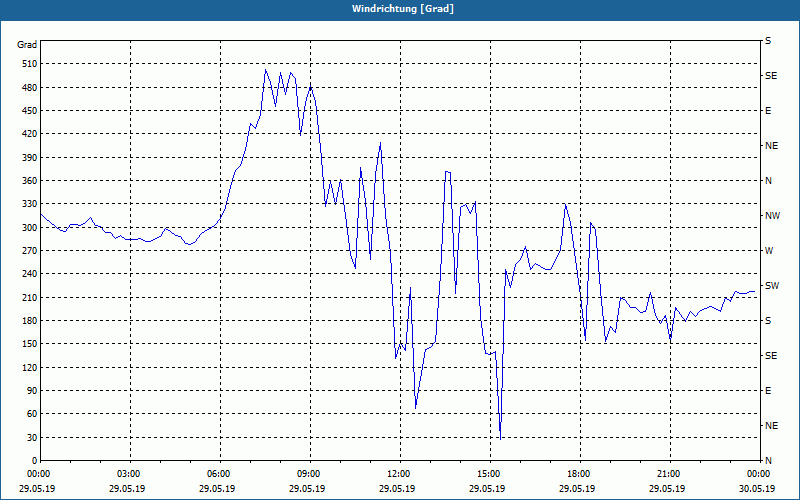Click the 330 degree axis label
Viewport: 800px width, 500px height.
[x=30, y=204]
